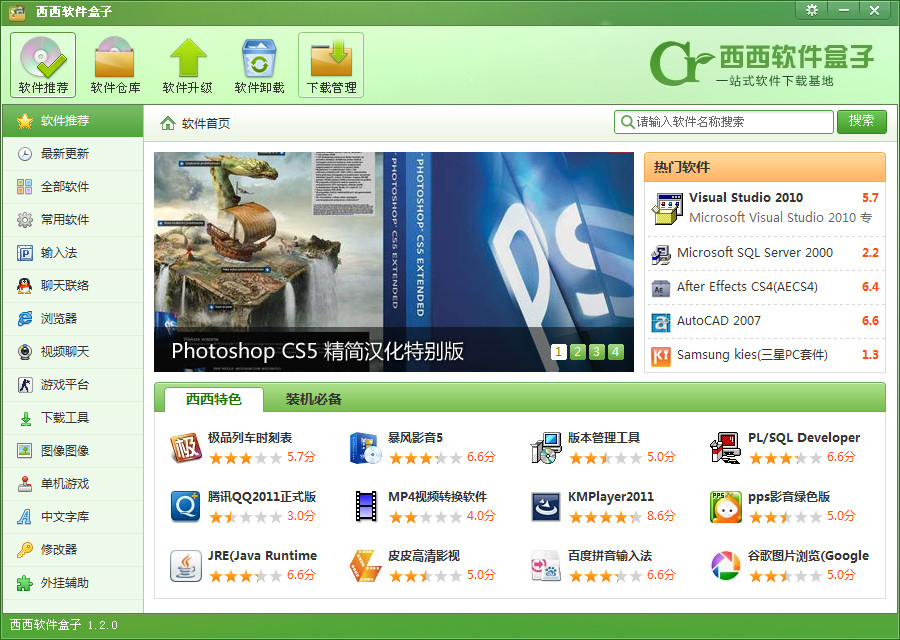Focus the software name search field
The image size is (900, 640).
pyautogui.click(x=724, y=122)
